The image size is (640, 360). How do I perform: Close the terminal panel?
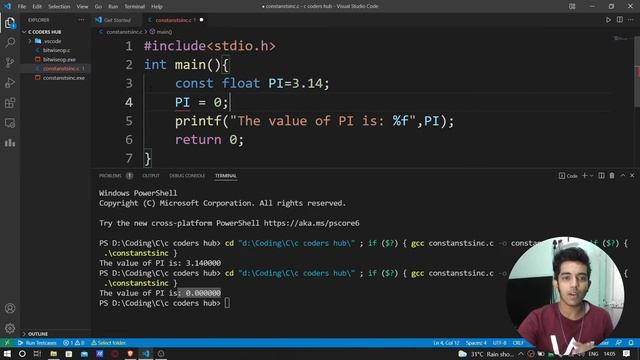coord(632,176)
